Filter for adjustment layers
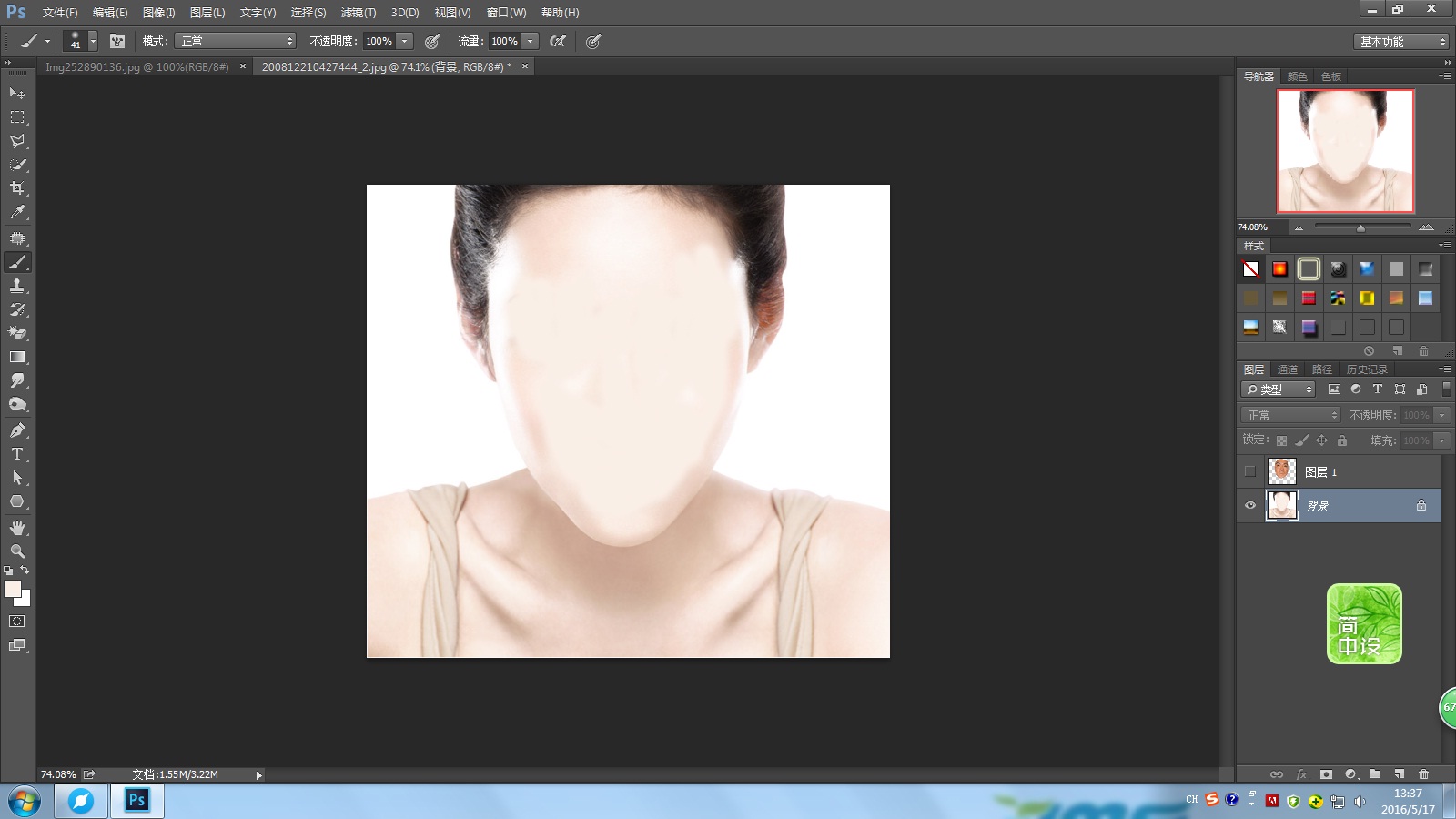Screen dimensions: 1456x819 [1356, 389]
